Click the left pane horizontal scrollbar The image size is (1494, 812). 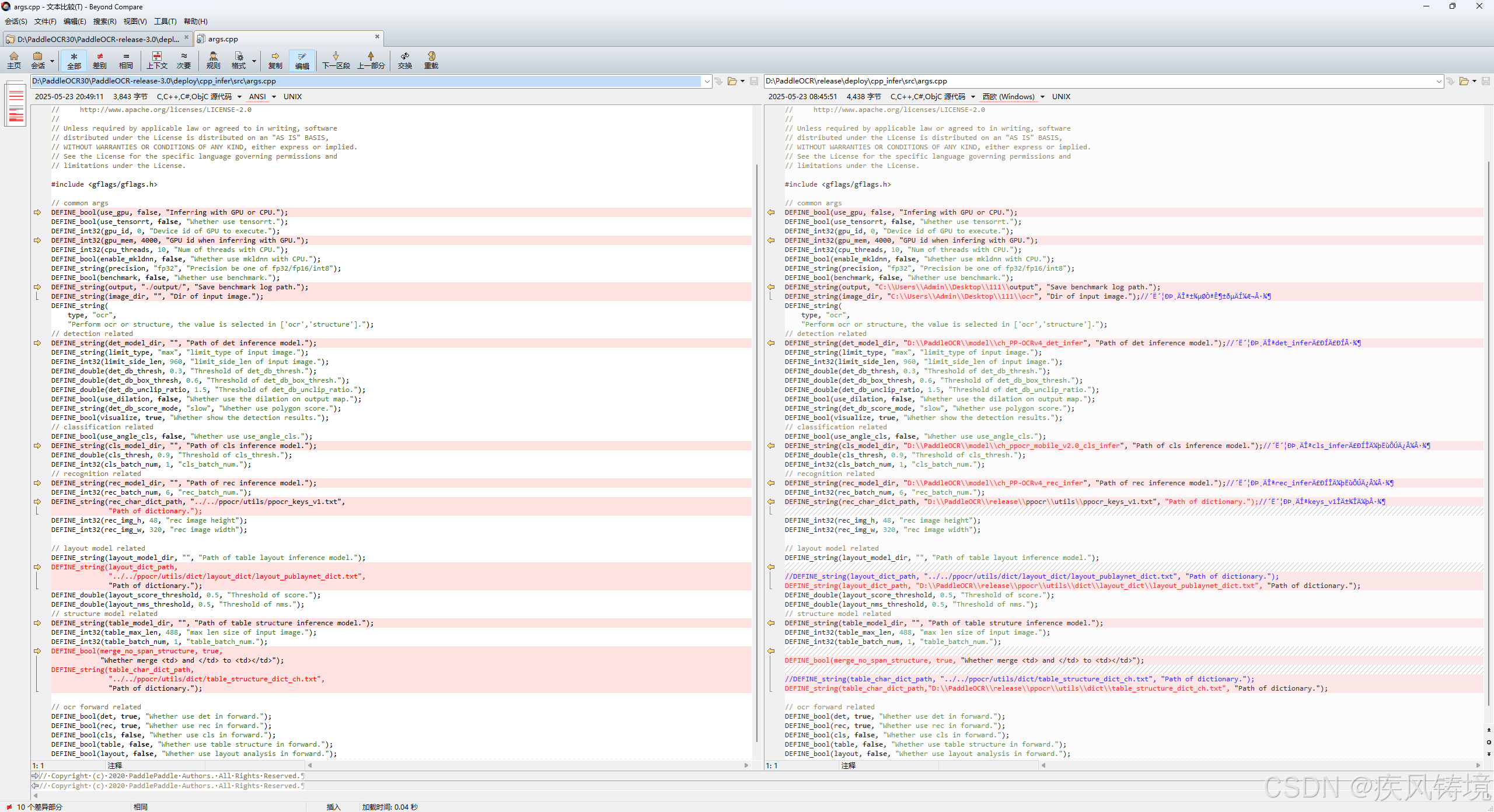click(x=528, y=765)
